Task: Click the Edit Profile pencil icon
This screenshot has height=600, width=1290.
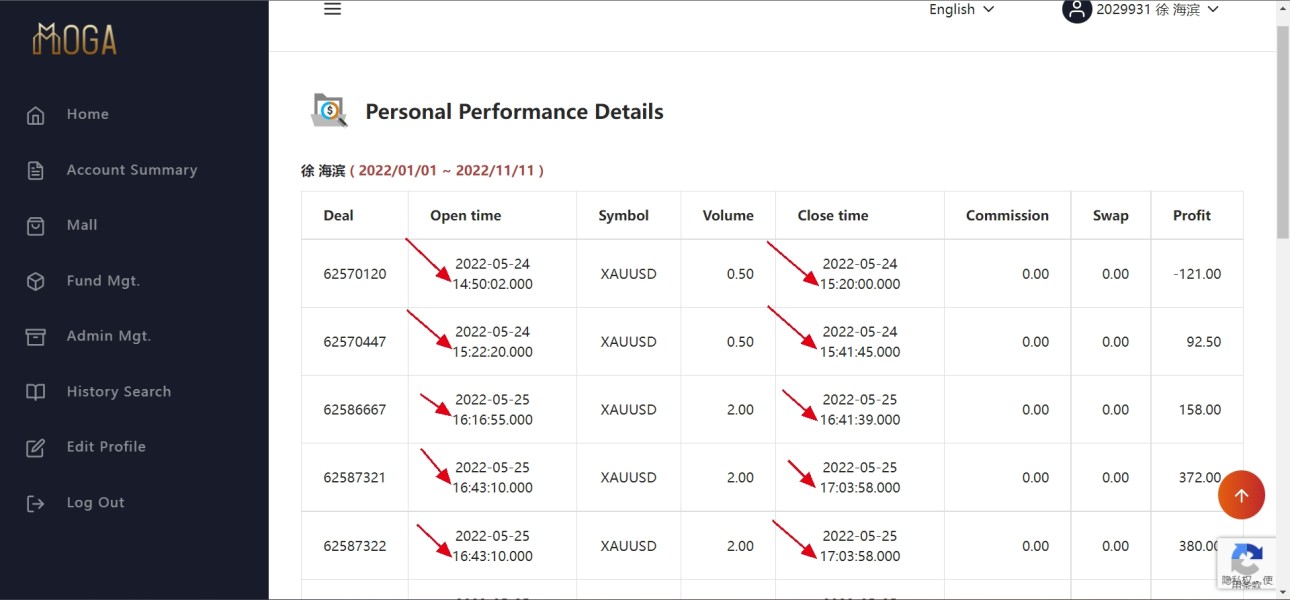Action: (x=36, y=448)
